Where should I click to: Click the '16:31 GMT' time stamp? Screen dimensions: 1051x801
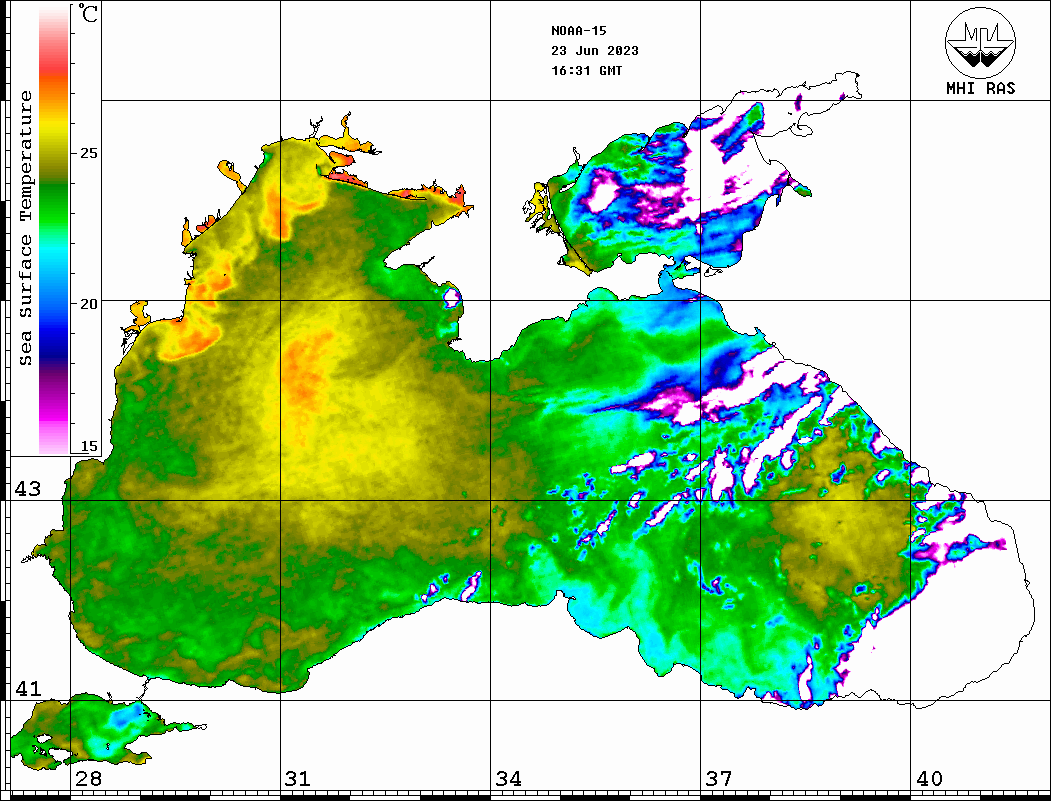tap(587, 70)
